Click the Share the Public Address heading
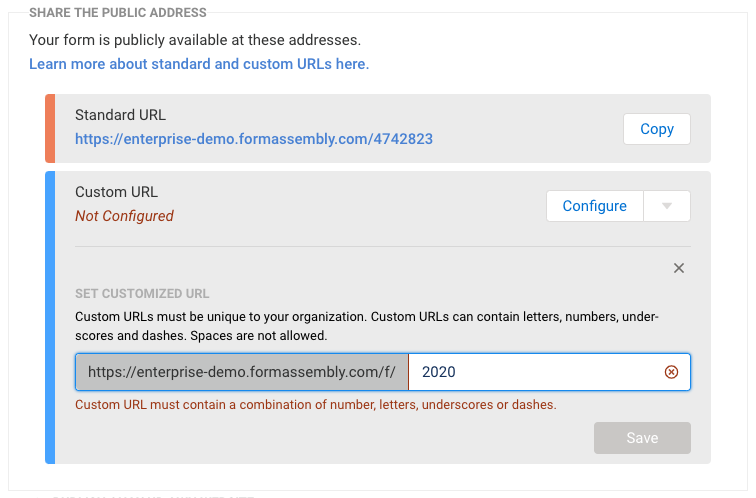756x498 pixels. tap(118, 13)
